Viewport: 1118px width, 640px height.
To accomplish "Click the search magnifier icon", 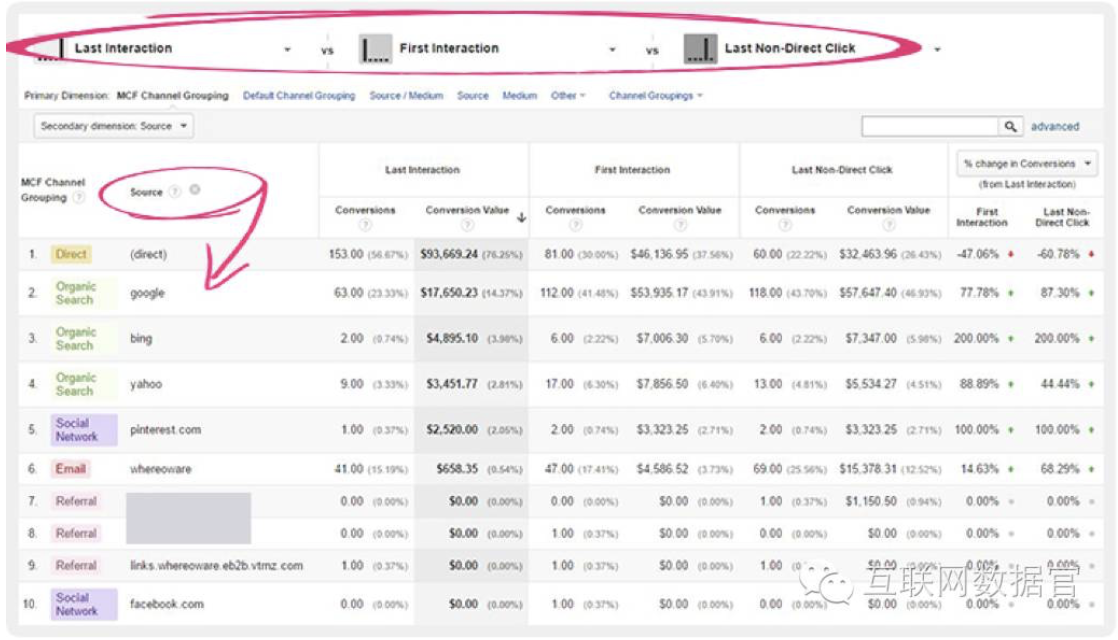I will coord(1010,127).
